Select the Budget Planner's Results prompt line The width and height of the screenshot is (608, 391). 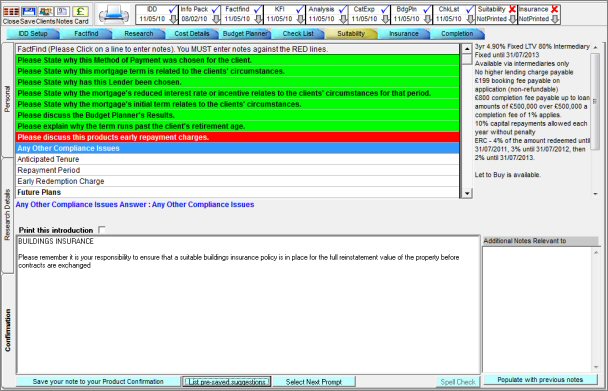click(238, 115)
